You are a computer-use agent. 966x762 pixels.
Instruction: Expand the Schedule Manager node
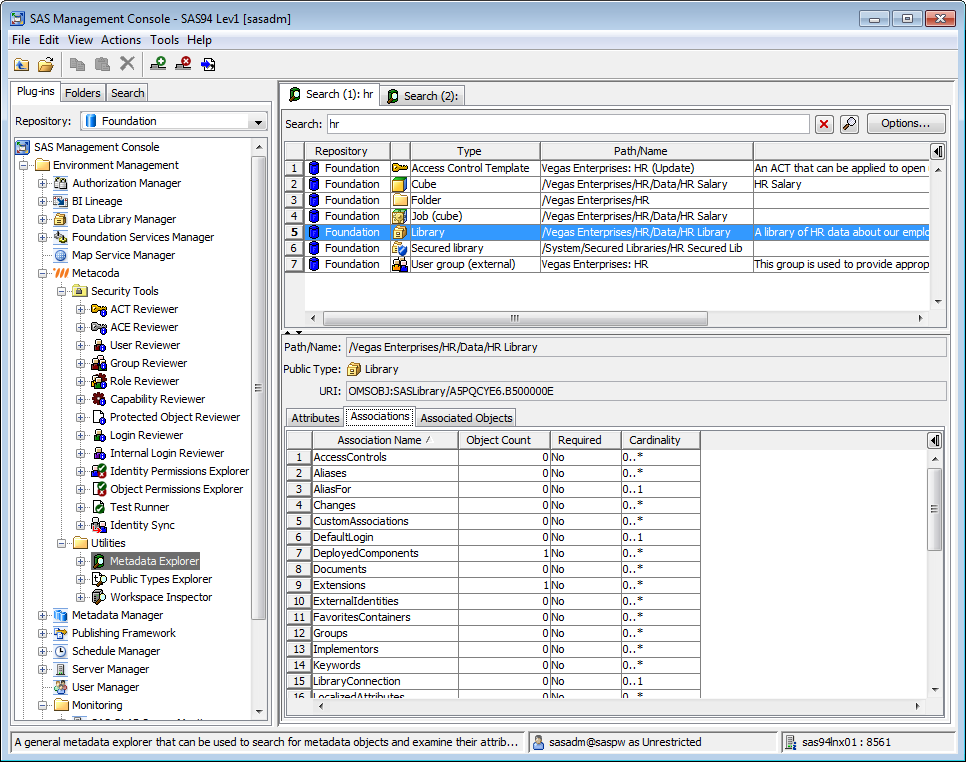coord(43,651)
